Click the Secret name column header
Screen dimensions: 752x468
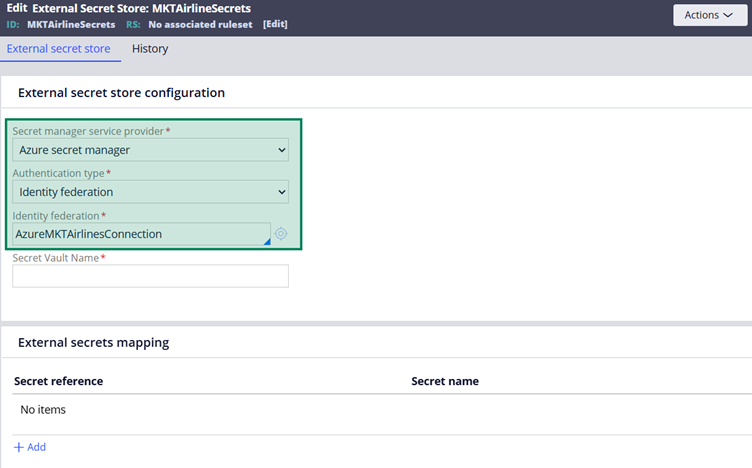point(445,381)
